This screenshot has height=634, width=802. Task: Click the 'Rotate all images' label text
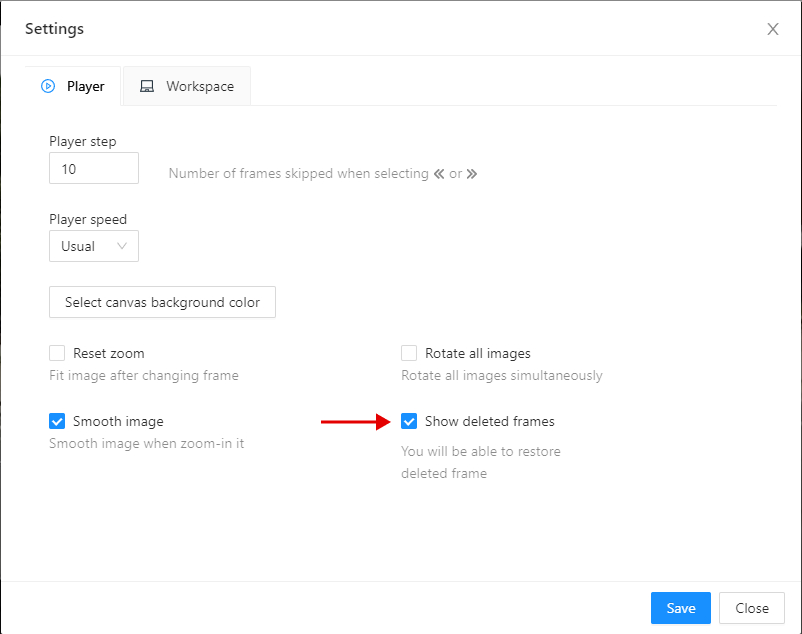[x=477, y=353]
